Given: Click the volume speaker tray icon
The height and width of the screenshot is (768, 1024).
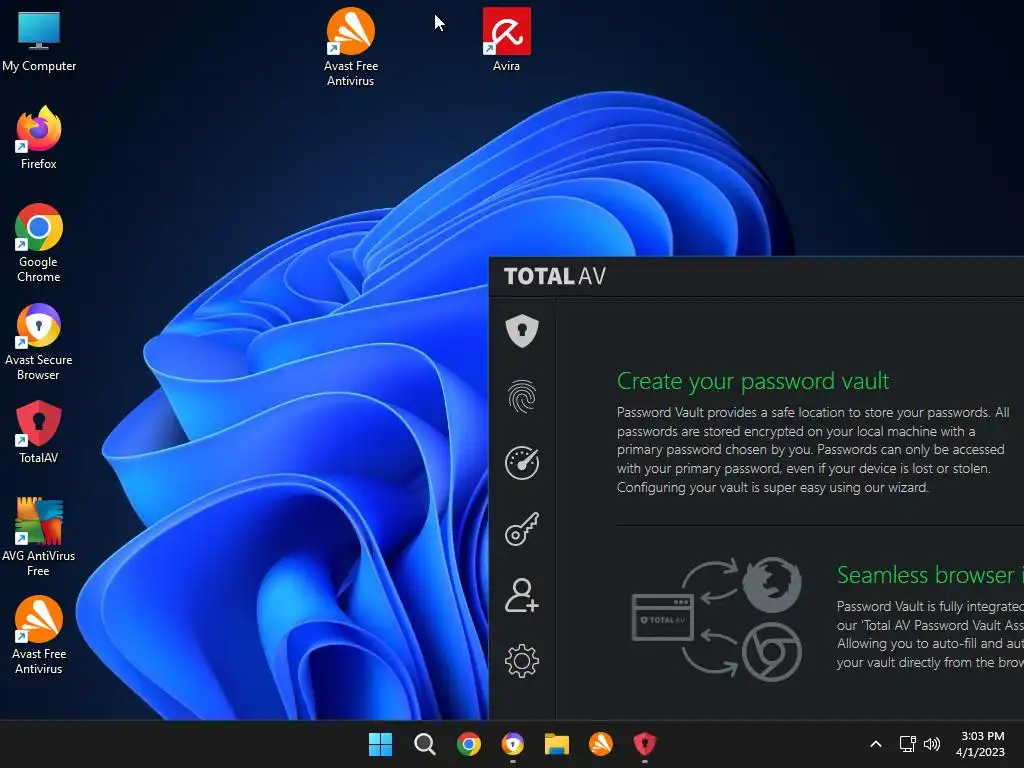Looking at the screenshot, I should 932,744.
